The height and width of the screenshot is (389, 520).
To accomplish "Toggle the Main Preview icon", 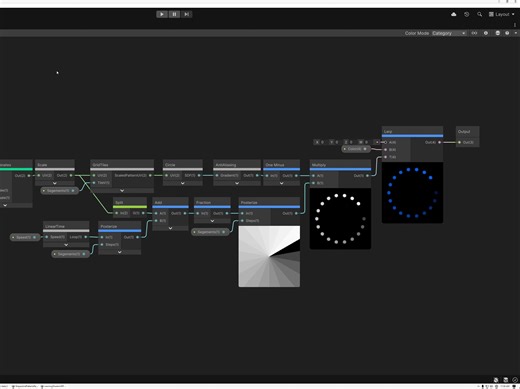I will (x=498, y=33).
